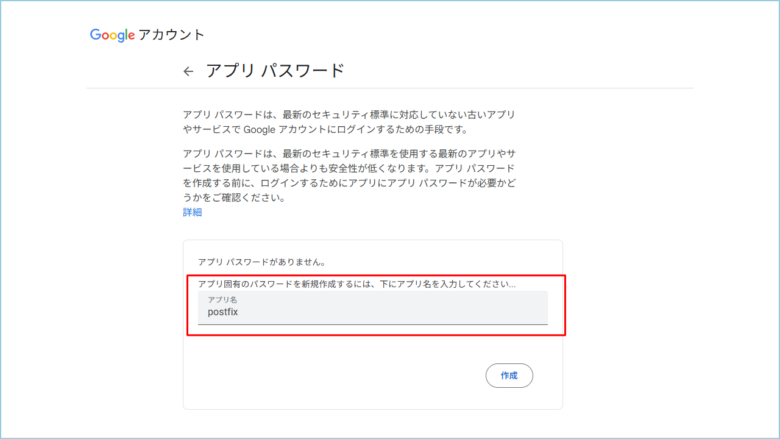
Task: Click the second paragraph about 安全性が低くなります
Action: point(349,176)
